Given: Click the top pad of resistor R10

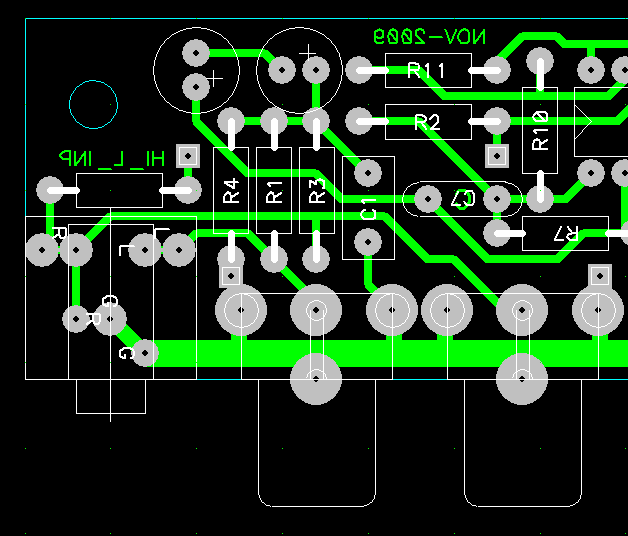Looking at the screenshot, I should (x=540, y=61).
